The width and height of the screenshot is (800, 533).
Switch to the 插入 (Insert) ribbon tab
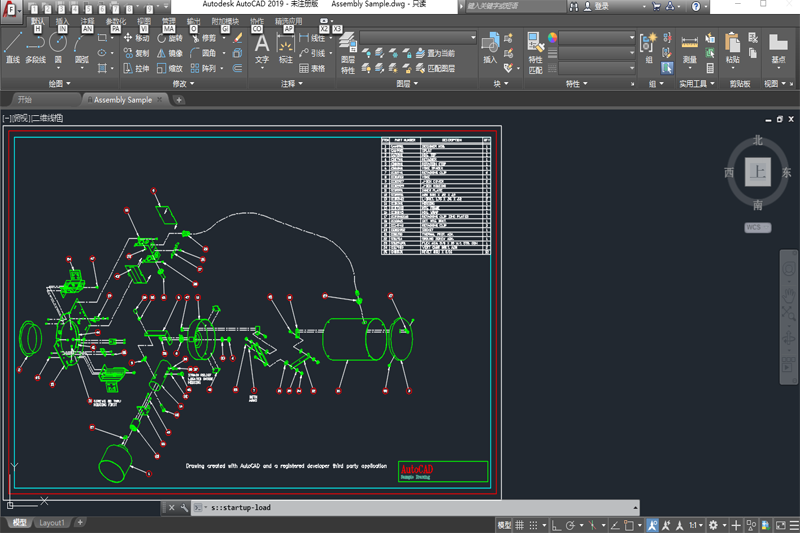tap(62, 21)
